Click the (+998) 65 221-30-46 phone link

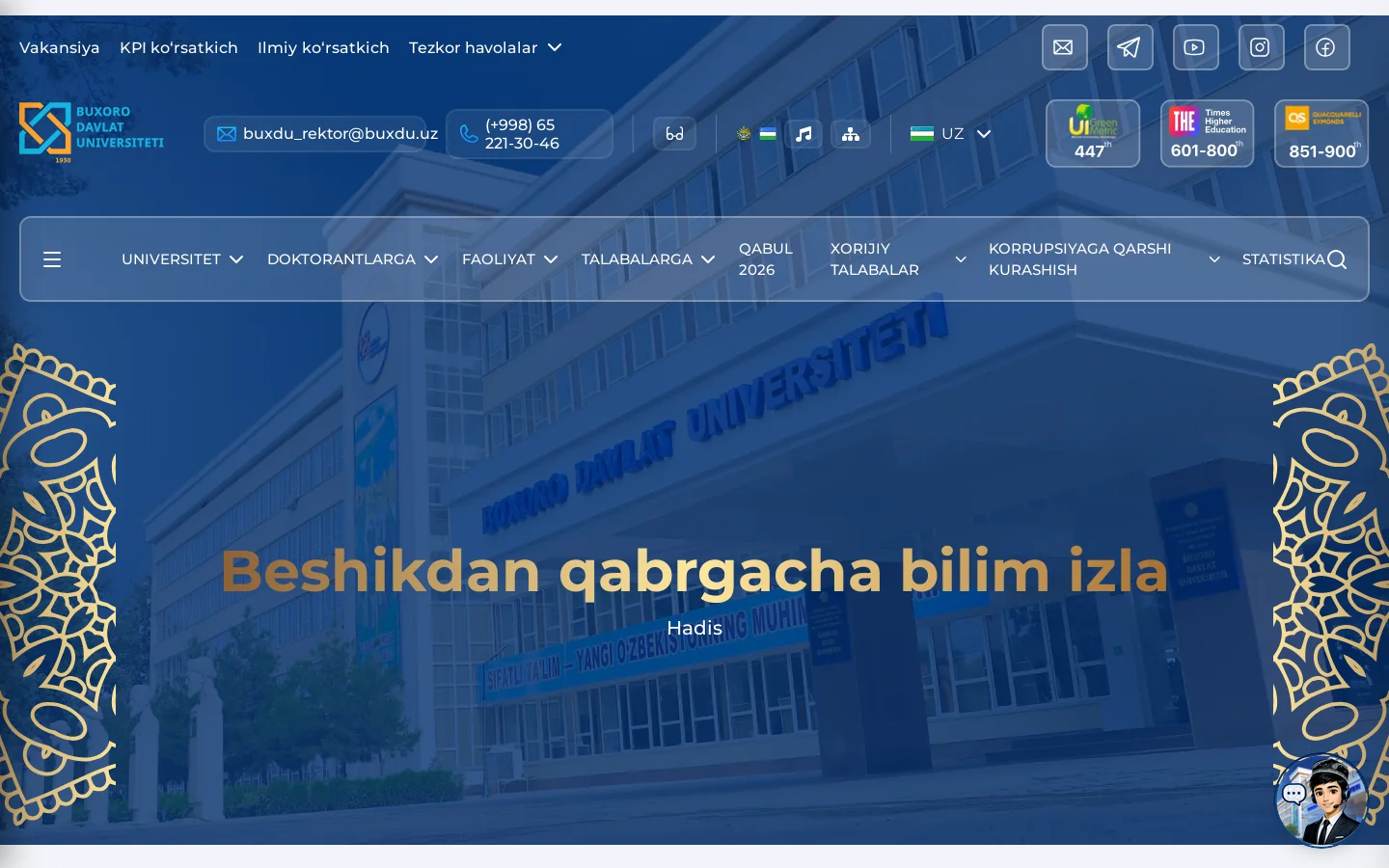529,134
